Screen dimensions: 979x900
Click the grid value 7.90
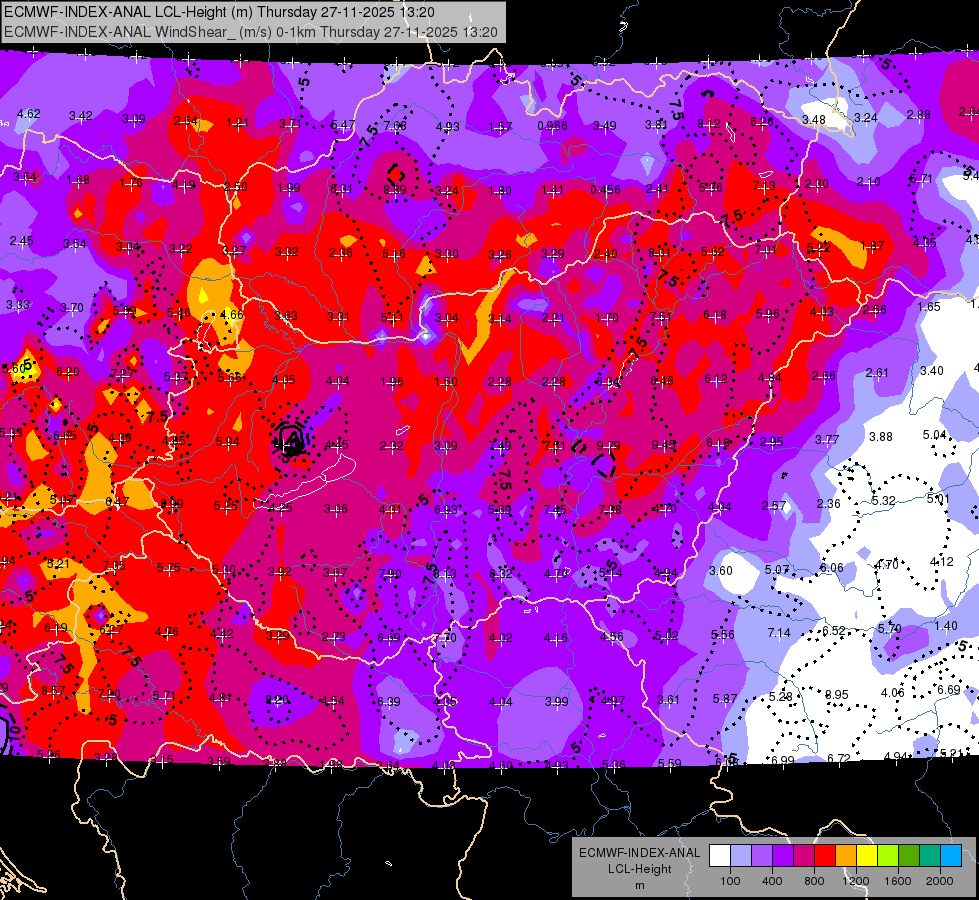(x=390, y=574)
